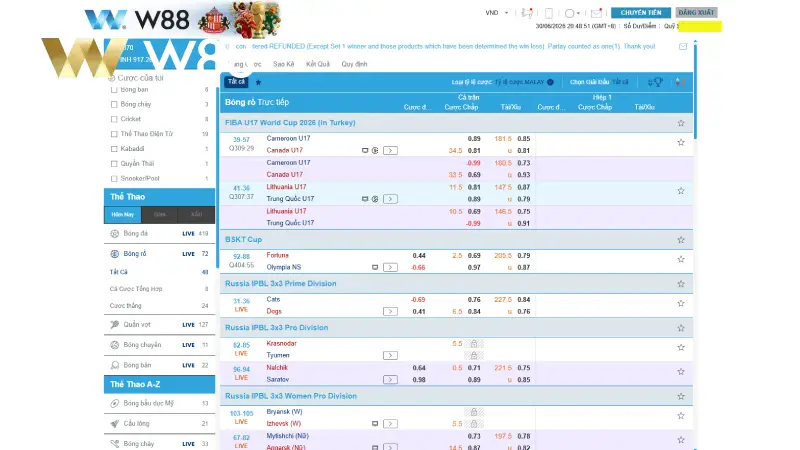
Task: Open live TV icon for Canada U17 match
Action: (365, 151)
